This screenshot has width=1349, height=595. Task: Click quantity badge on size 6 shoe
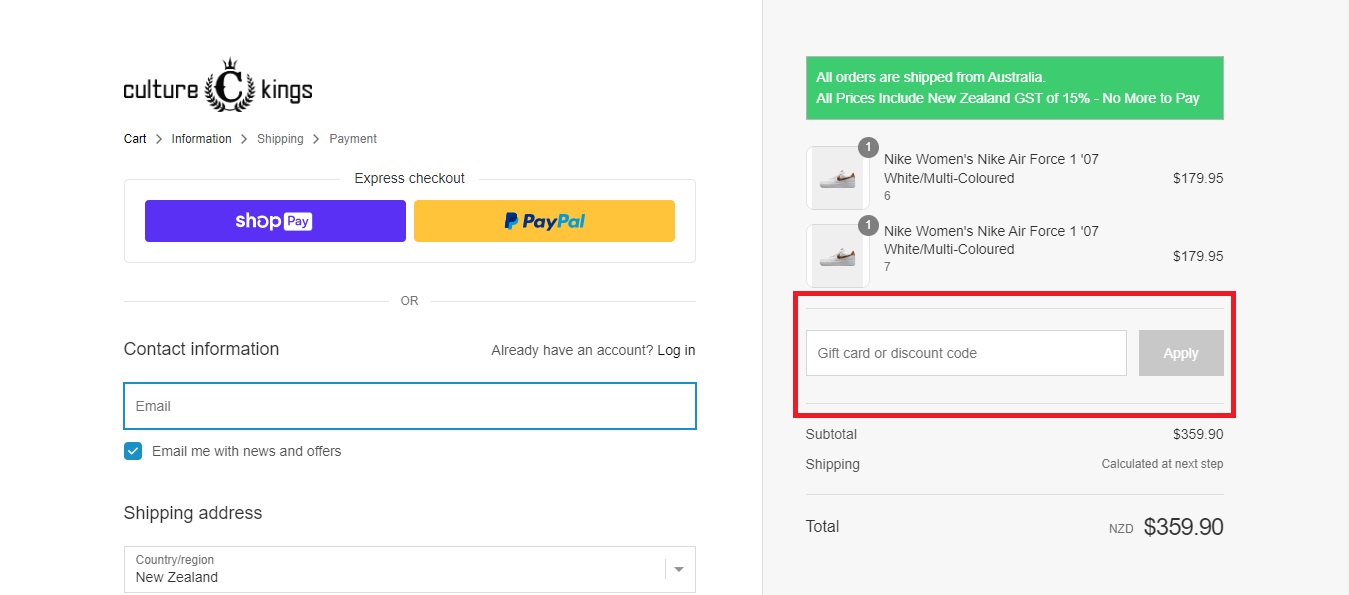tap(868, 148)
